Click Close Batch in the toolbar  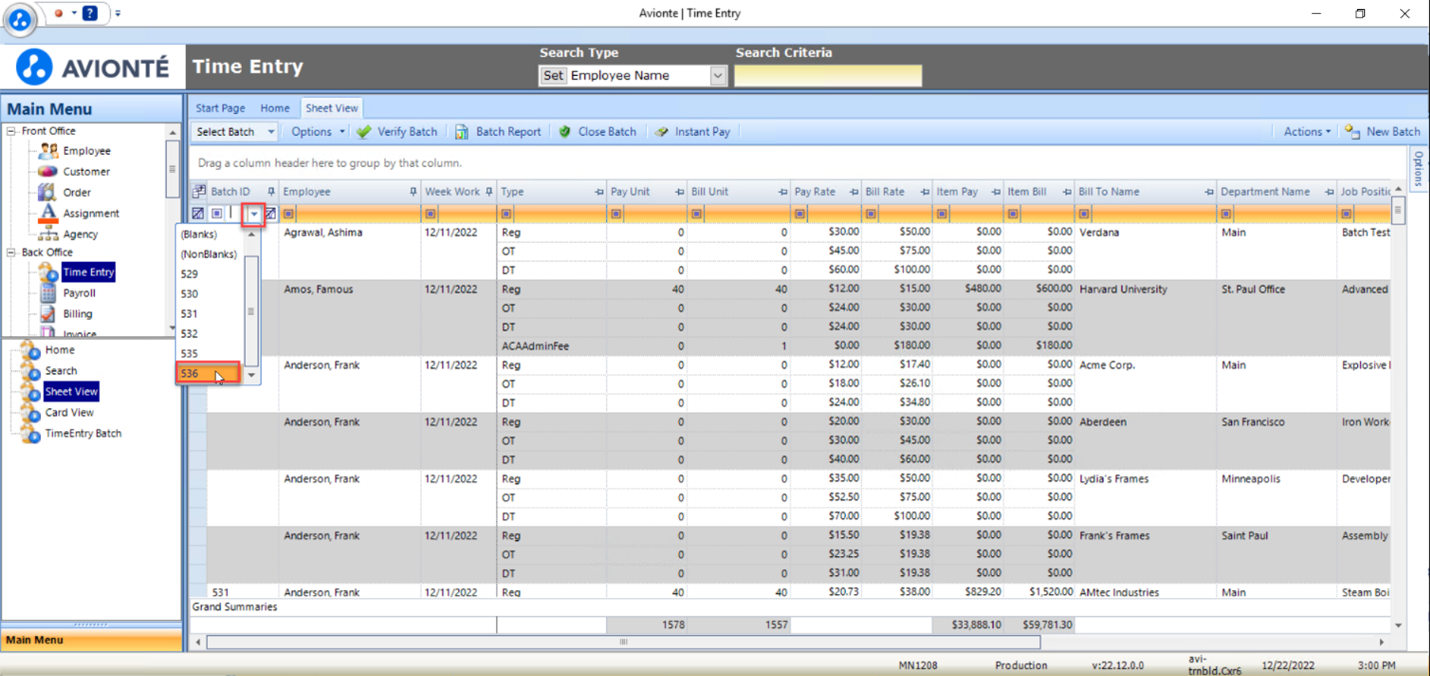[x=597, y=132]
